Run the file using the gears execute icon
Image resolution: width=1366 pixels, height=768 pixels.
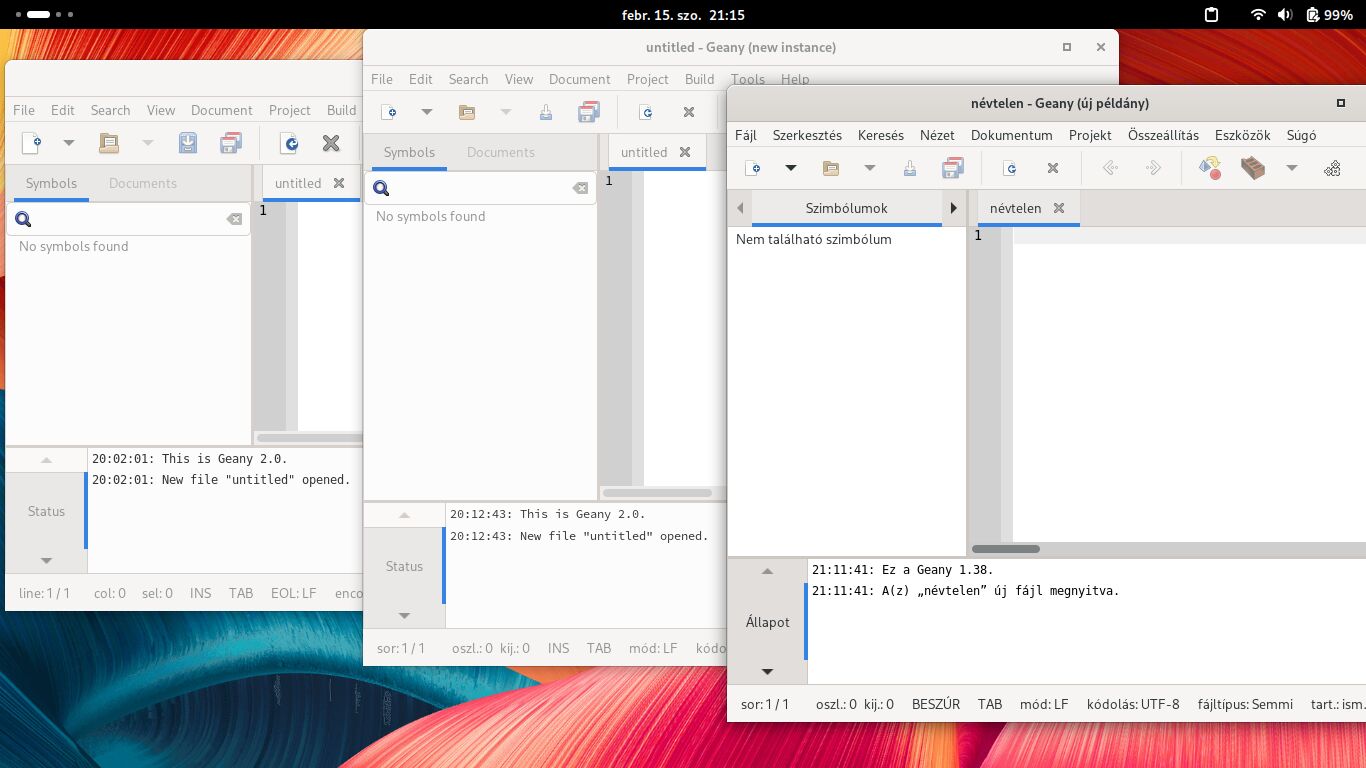(1332, 168)
